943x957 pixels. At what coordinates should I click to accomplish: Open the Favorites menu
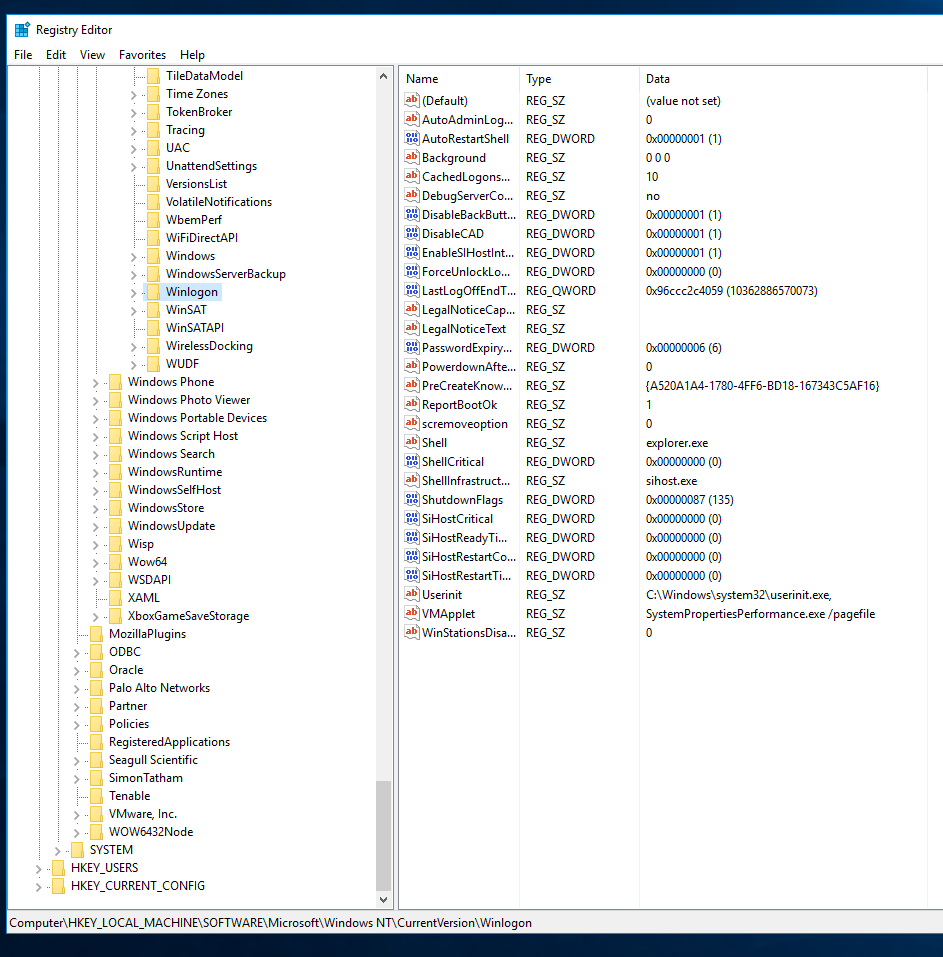142,55
